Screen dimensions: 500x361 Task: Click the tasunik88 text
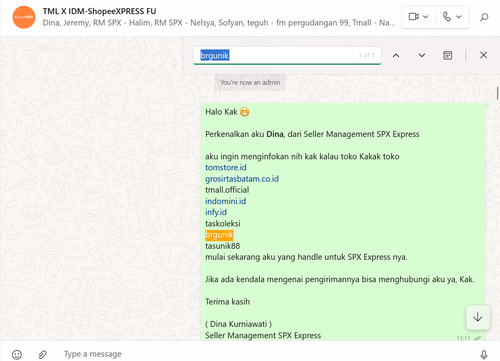tap(222, 246)
